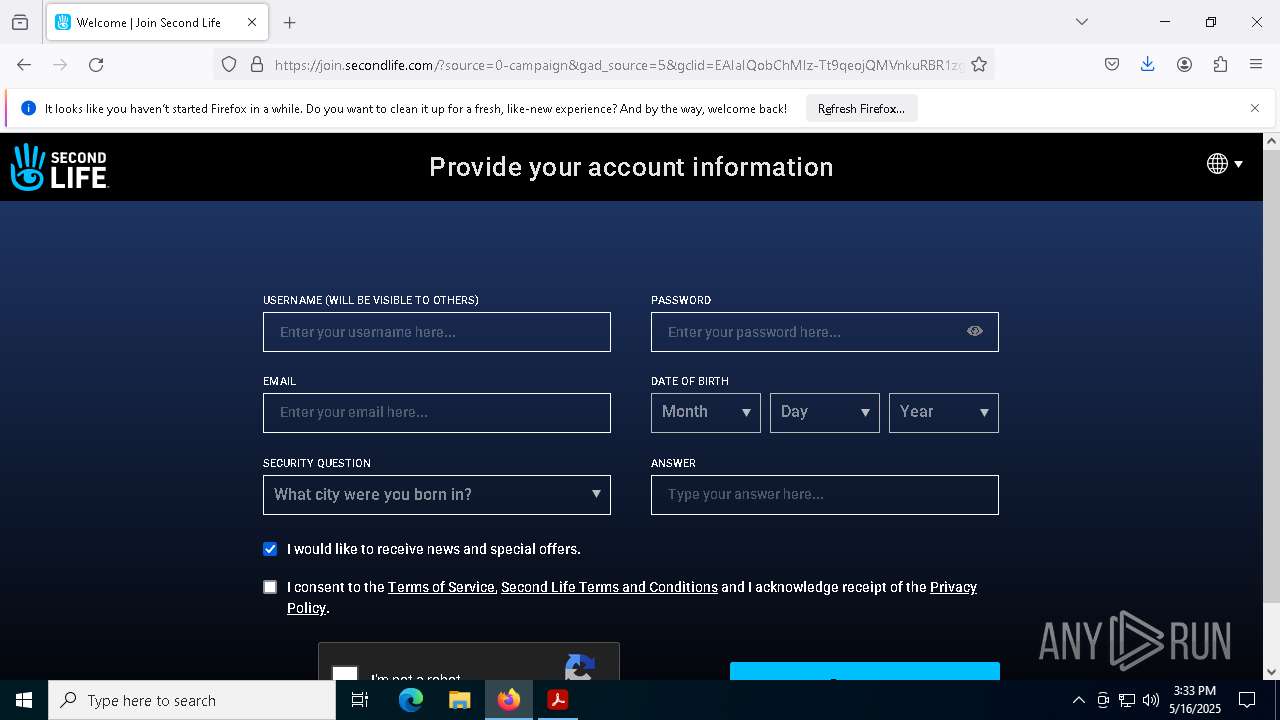Click the page vertical scrollbar
The height and width of the screenshot is (720, 1280).
tap(1271, 377)
